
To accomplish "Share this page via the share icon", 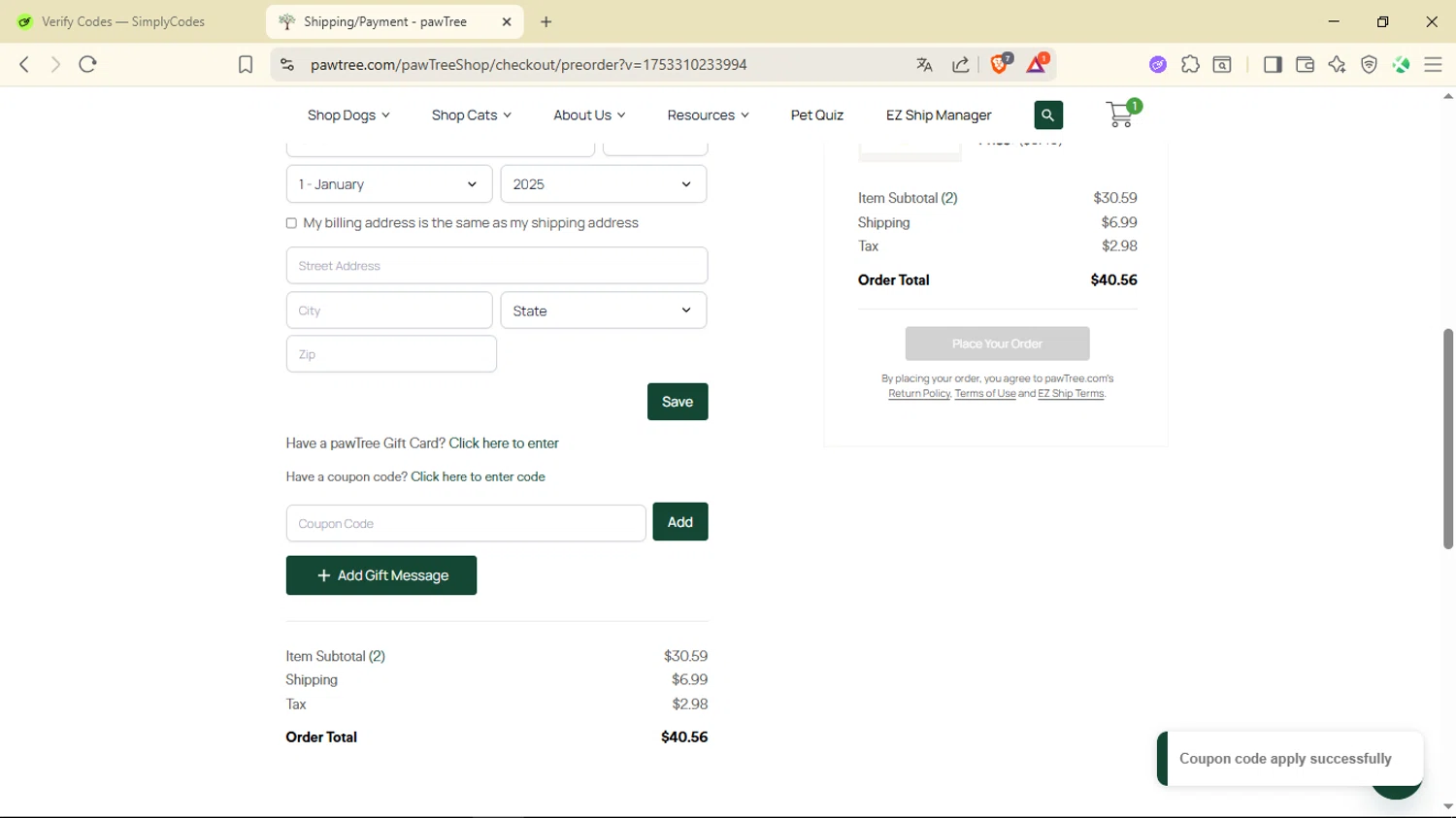I will [961, 65].
